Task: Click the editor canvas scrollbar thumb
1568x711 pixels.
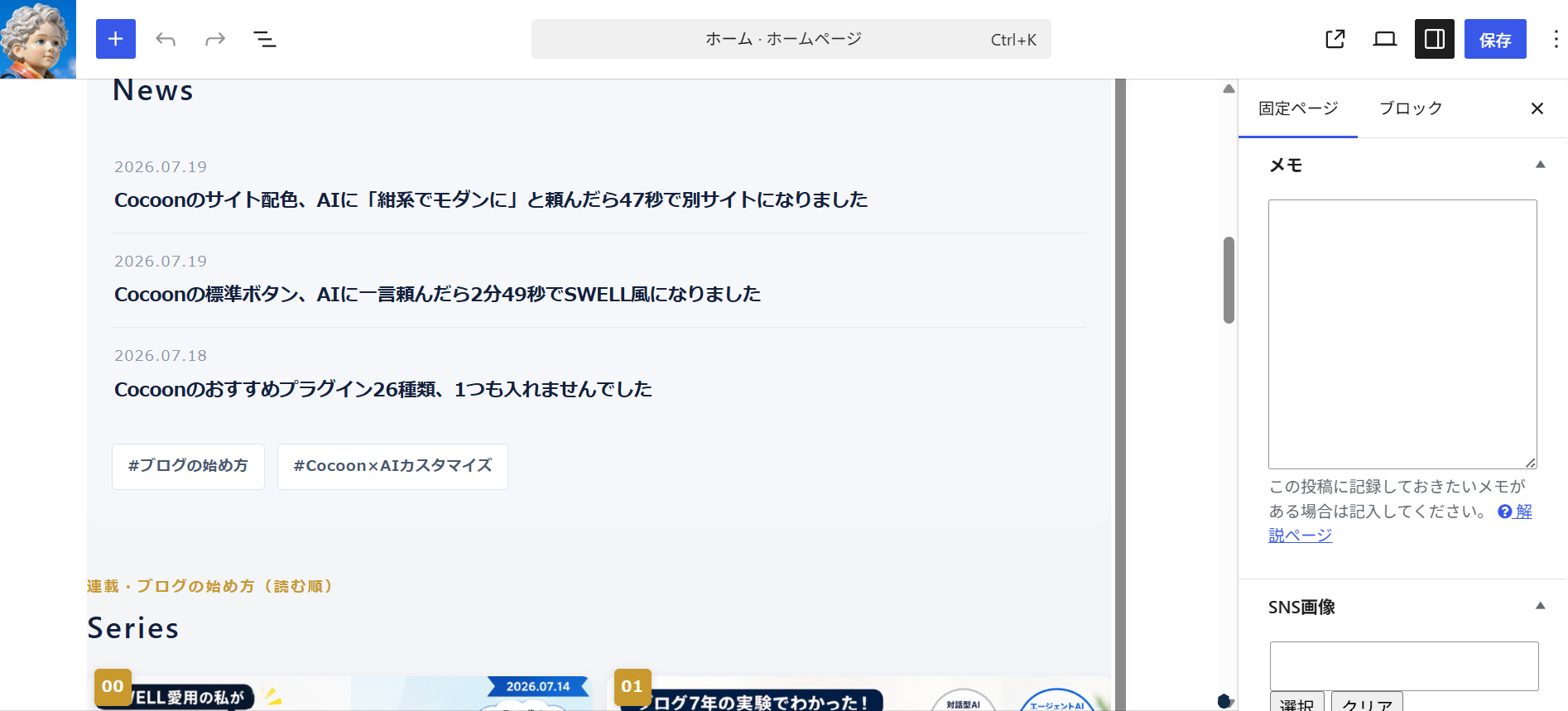Action: point(1229,280)
